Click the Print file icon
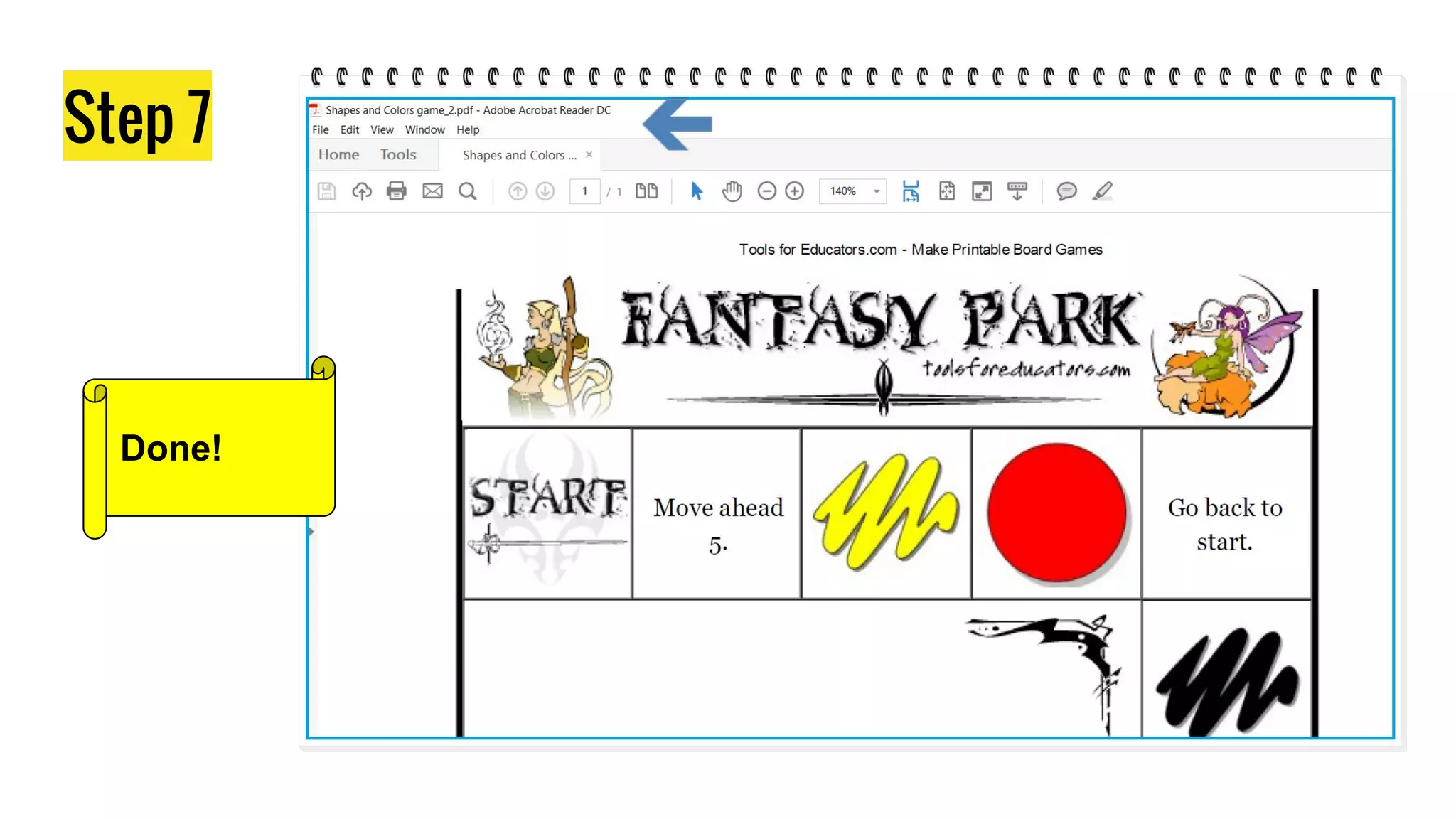 pyautogui.click(x=396, y=191)
